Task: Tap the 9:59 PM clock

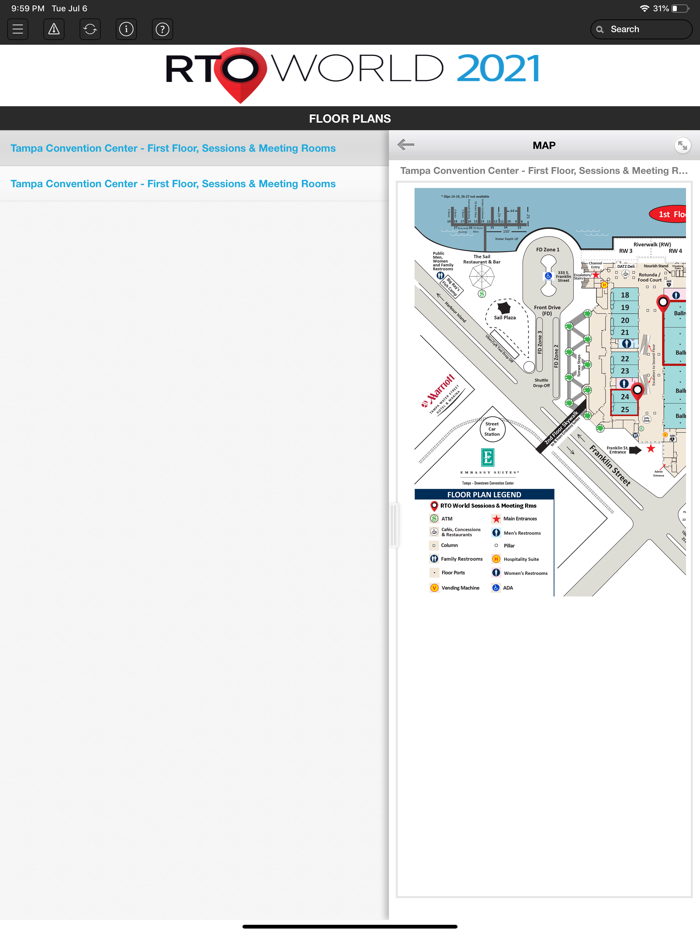Action: pyautogui.click(x=27, y=8)
